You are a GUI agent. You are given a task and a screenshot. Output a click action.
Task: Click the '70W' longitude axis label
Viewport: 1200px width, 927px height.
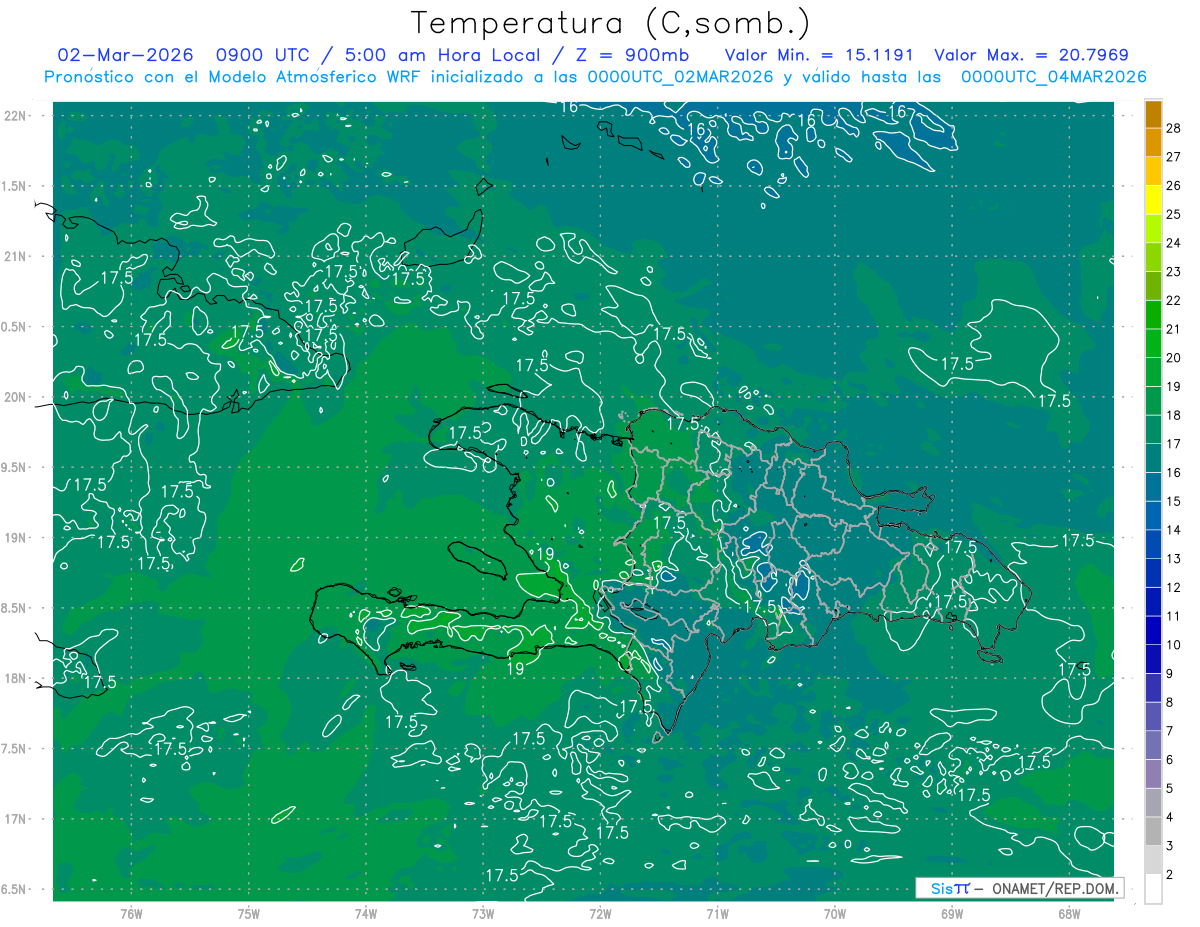pos(835,914)
